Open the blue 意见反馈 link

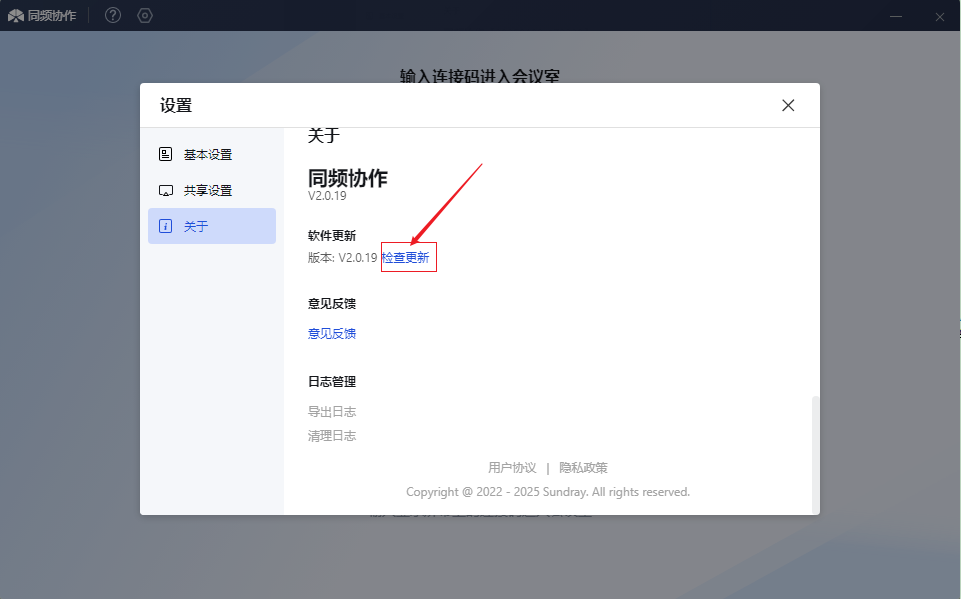332,333
